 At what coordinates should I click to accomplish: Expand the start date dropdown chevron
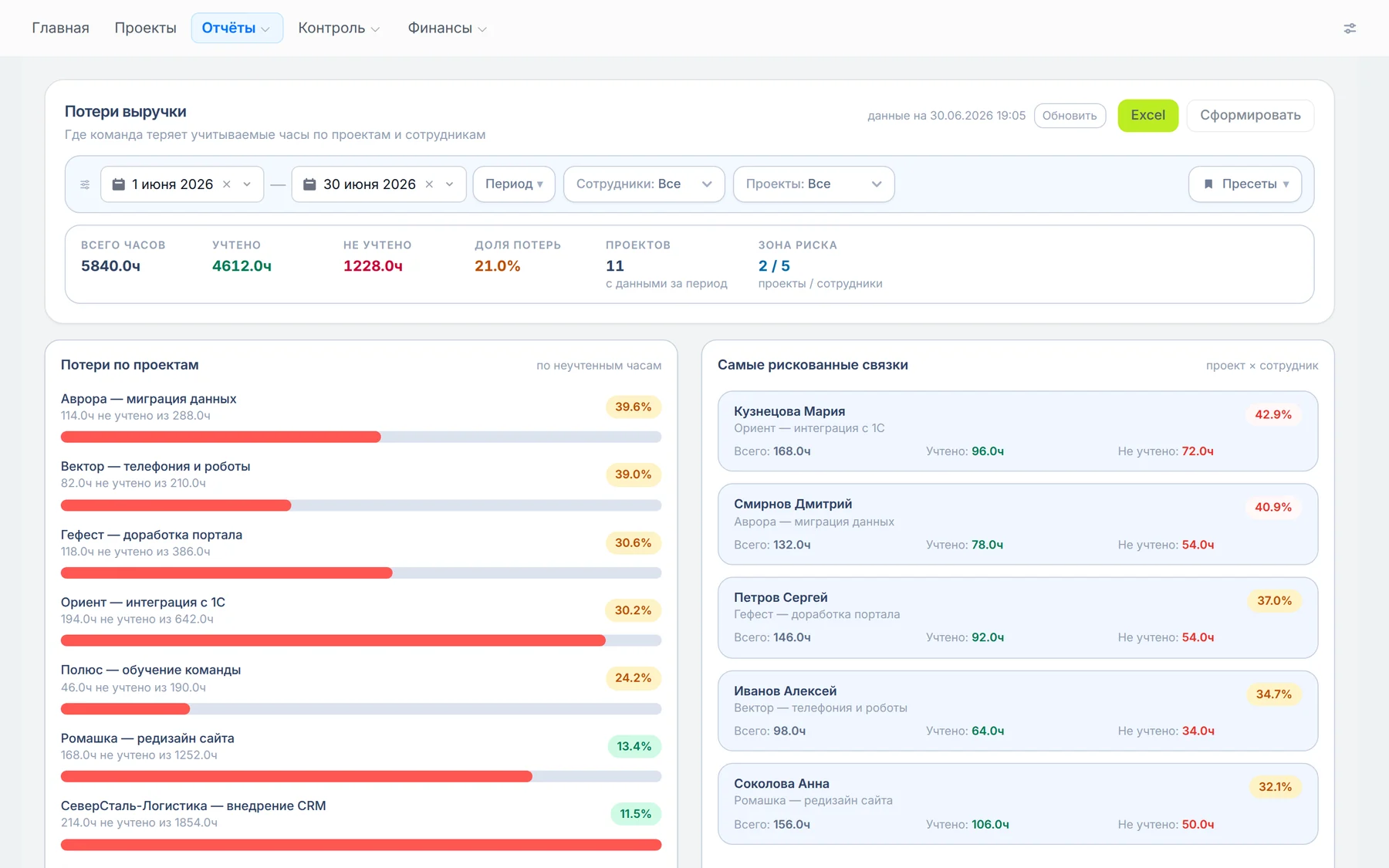247,184
